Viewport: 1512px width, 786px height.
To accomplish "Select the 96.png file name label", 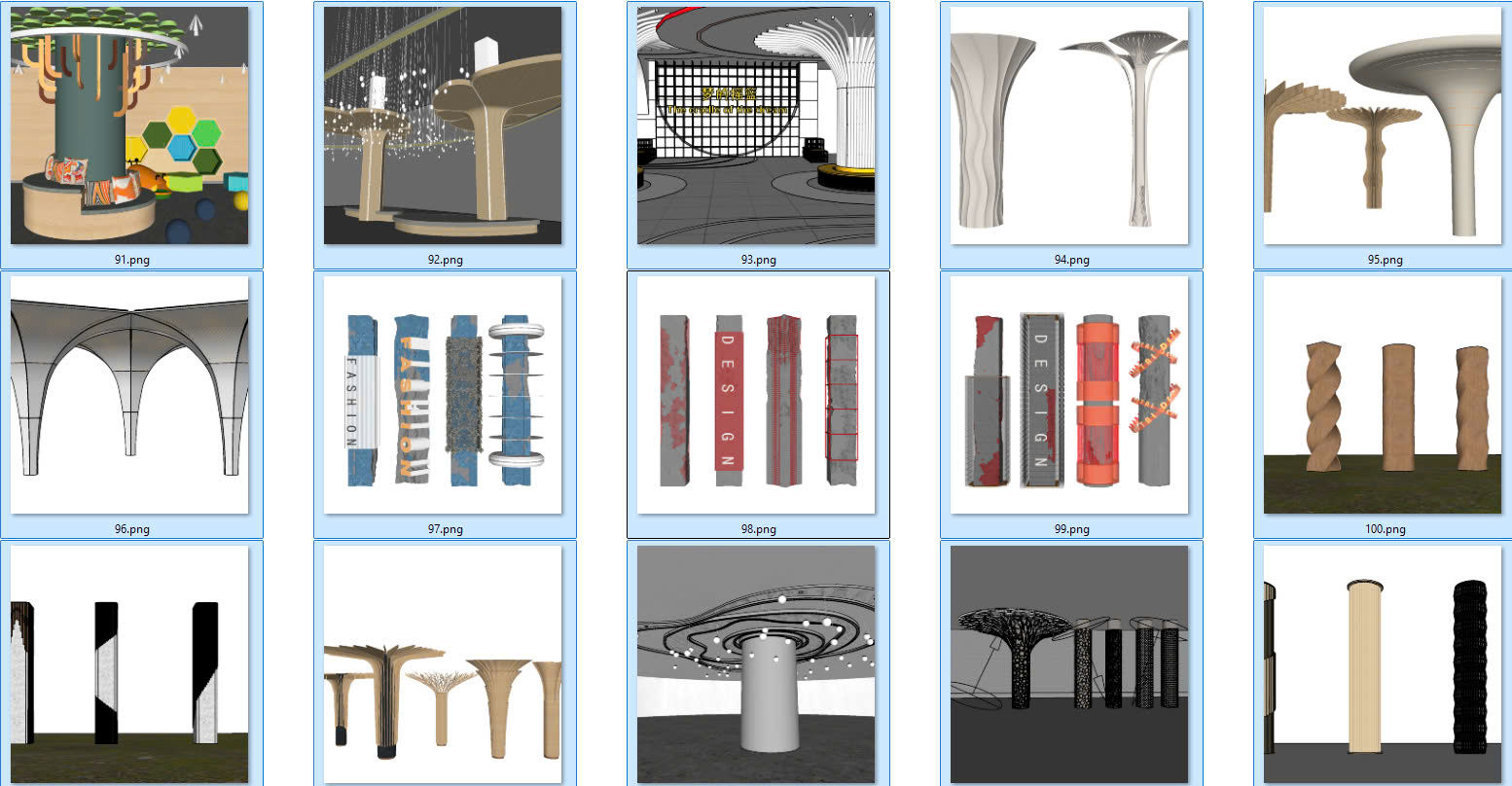I will tap(132, 529).
